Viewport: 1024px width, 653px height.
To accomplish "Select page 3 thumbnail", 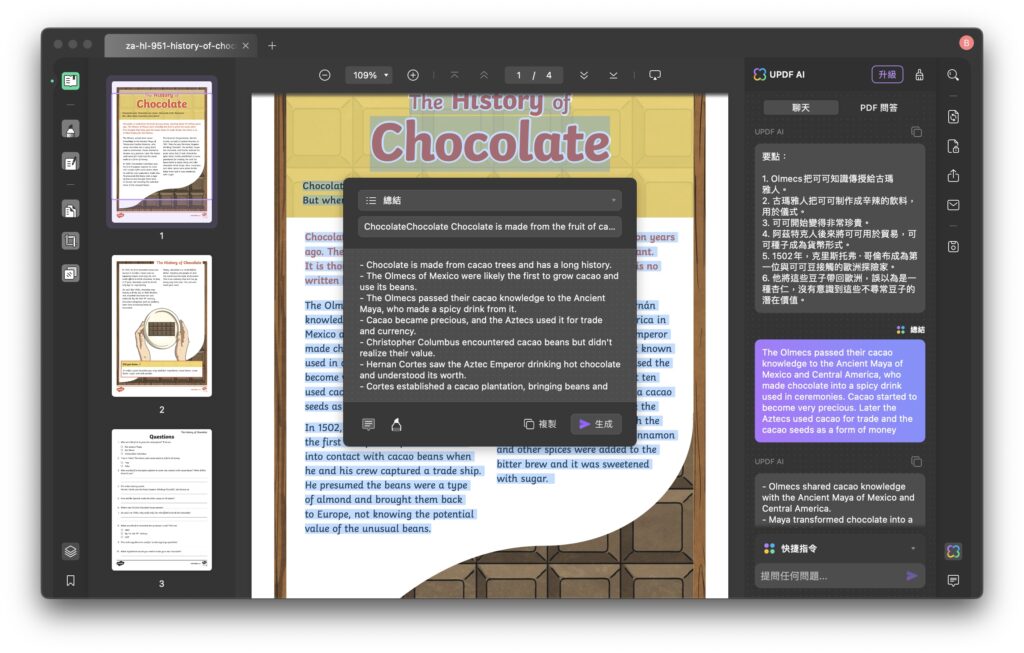I will [161, 500].
